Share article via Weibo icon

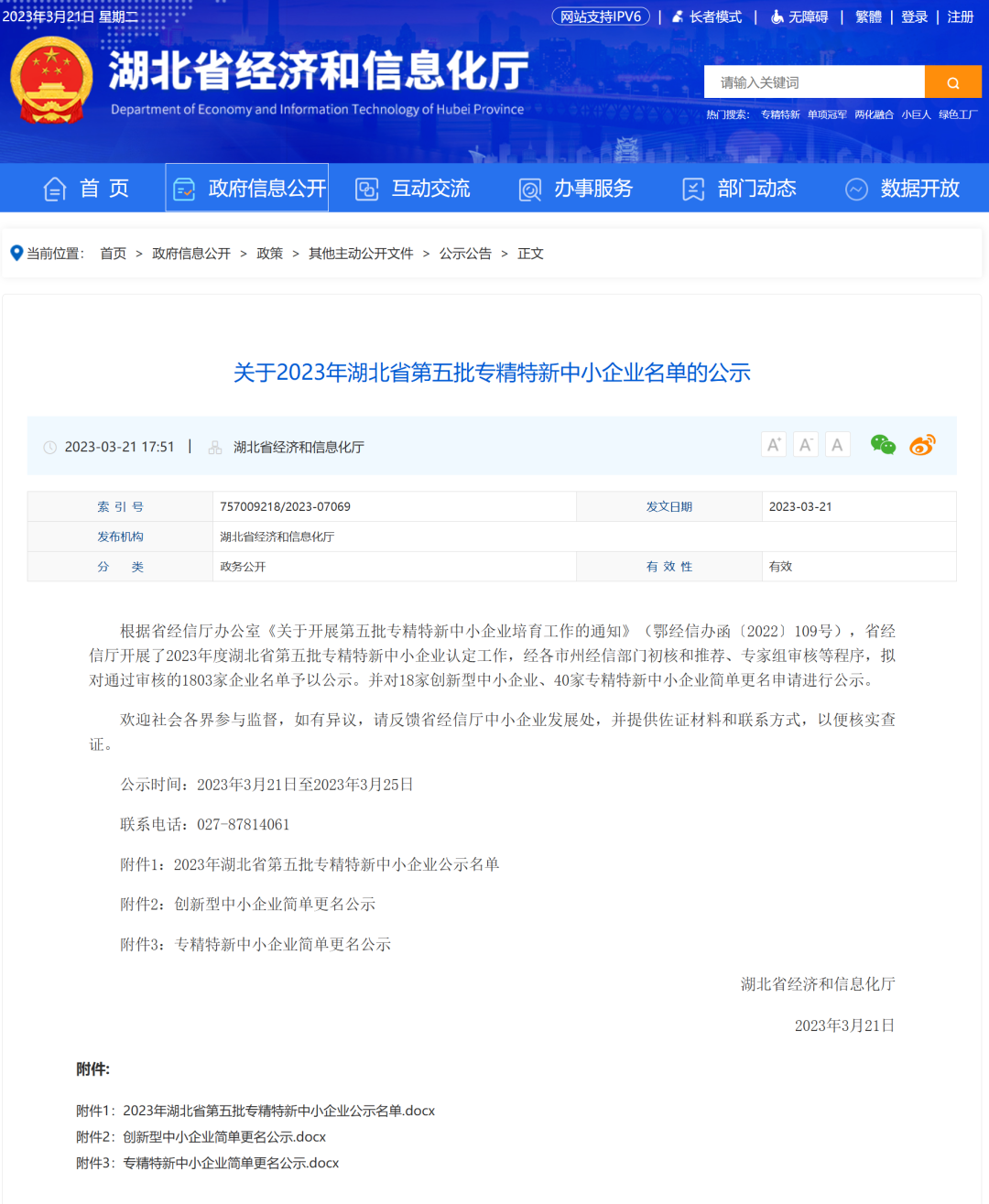tap(922, 445)
